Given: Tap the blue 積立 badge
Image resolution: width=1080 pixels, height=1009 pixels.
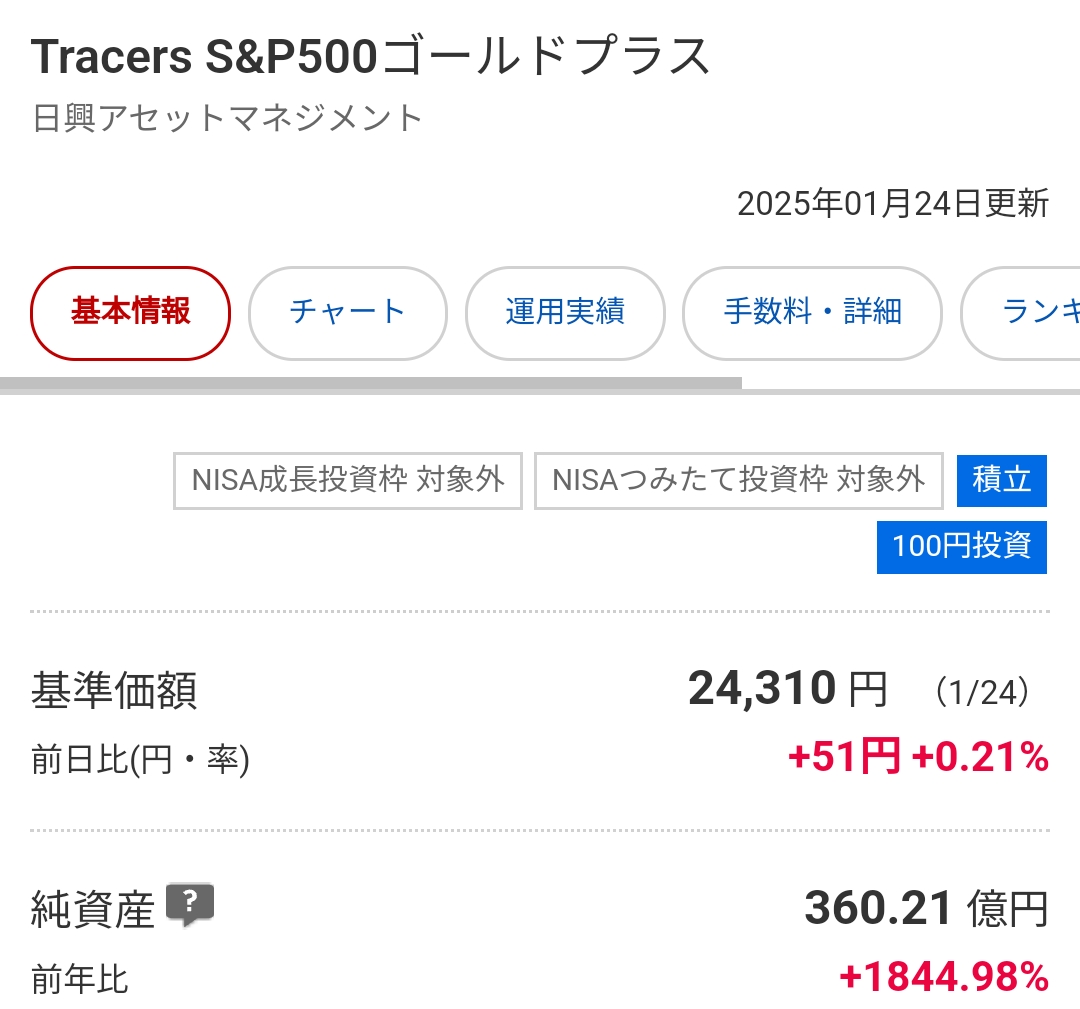Looking at the screenshot, I should (1001, 481).
